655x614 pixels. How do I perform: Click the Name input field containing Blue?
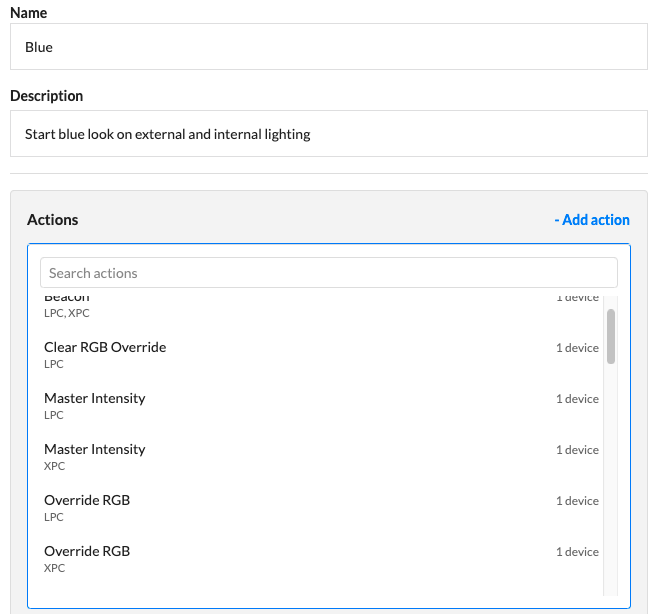[329, 46]
